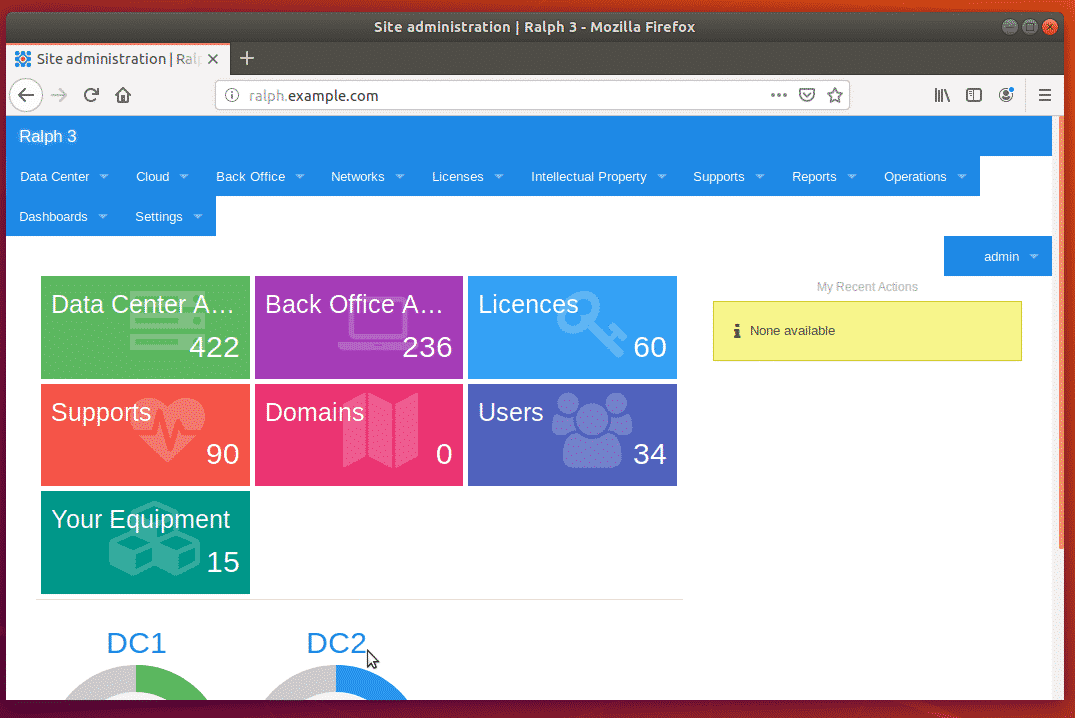
Task: Close the Firefox window
Action: point(1050,27)
